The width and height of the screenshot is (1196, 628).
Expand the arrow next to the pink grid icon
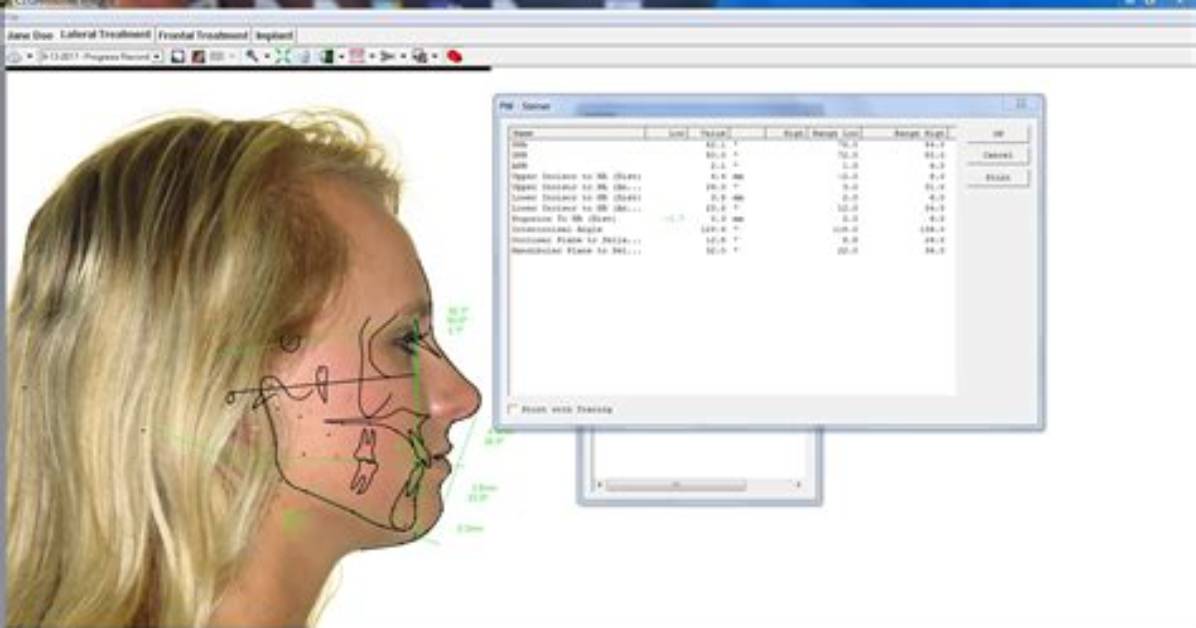pos(372,56)
